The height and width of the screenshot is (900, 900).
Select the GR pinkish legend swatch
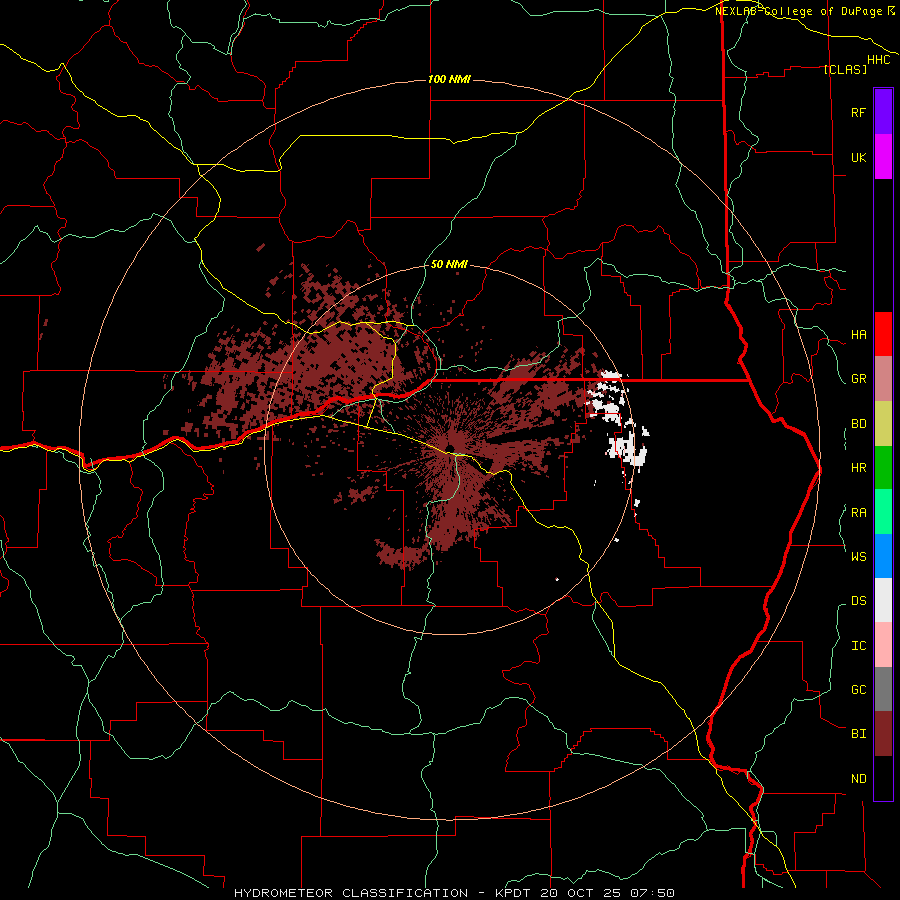pos(883,379)
